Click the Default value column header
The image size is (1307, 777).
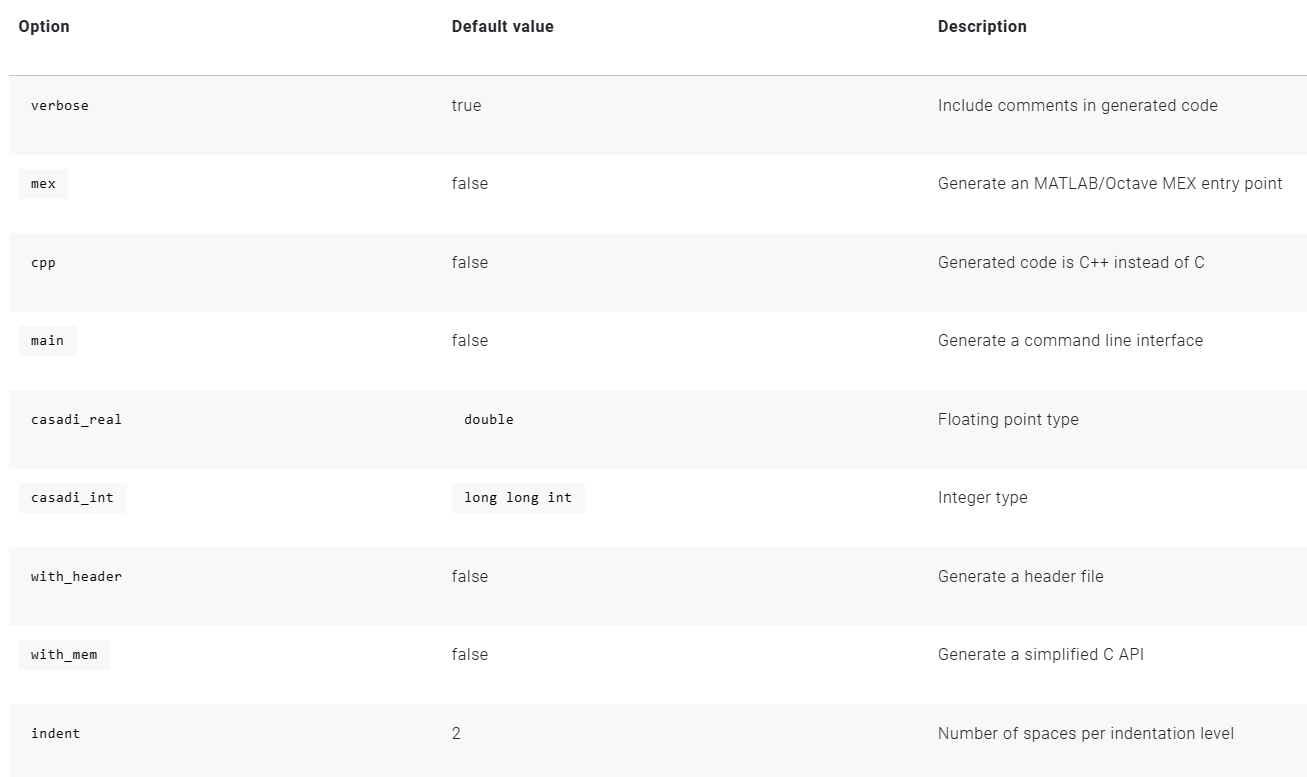tap(502, 27)
